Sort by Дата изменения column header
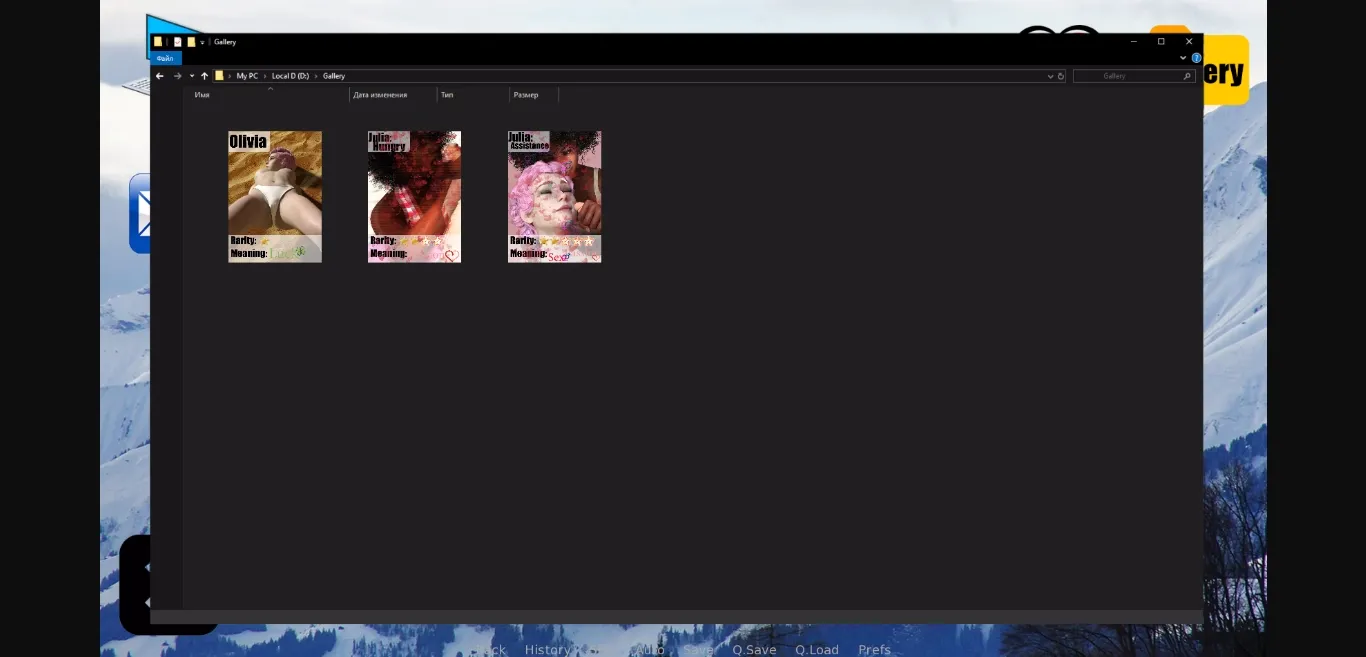The image size is (1366, 657). point(380,95)
